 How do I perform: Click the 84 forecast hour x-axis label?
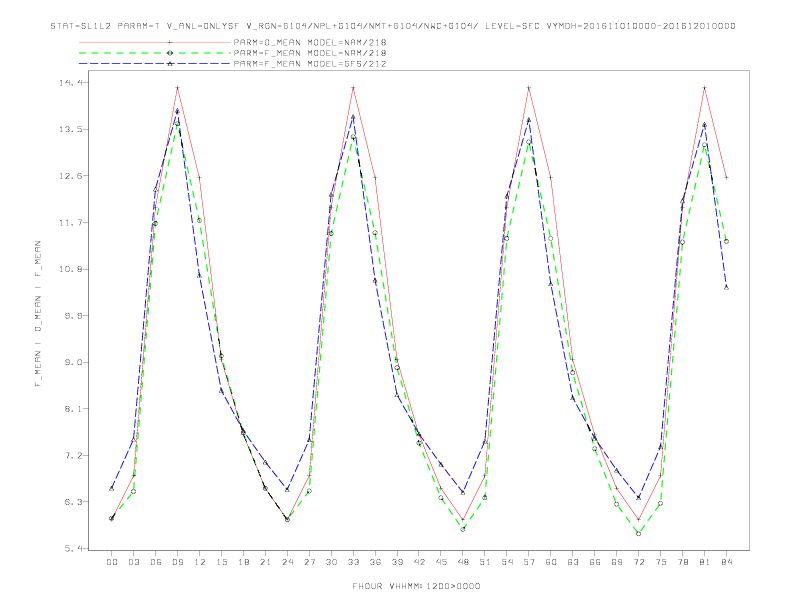(726, 562)
